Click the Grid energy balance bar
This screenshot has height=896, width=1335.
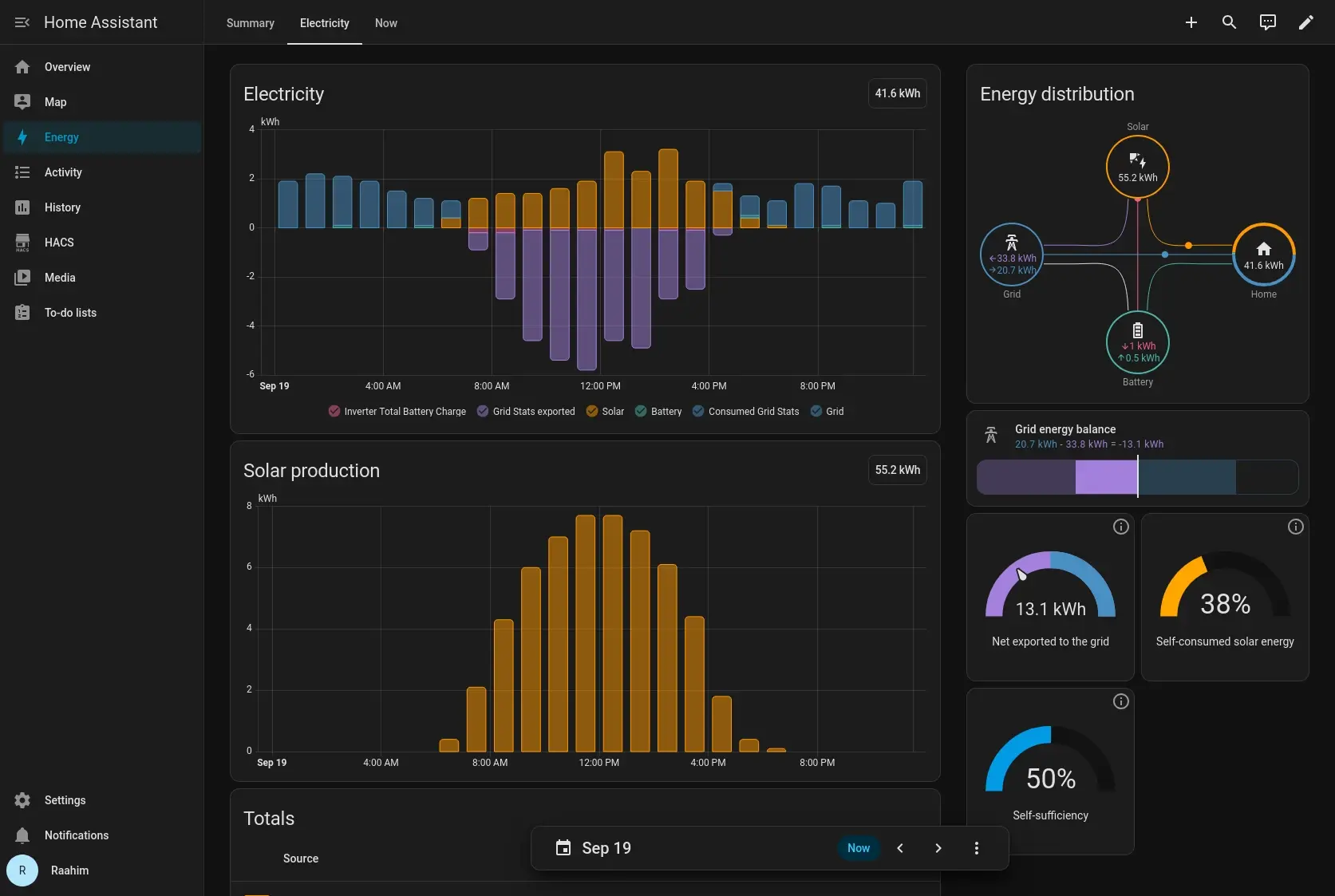click(x=1137, y=477)
